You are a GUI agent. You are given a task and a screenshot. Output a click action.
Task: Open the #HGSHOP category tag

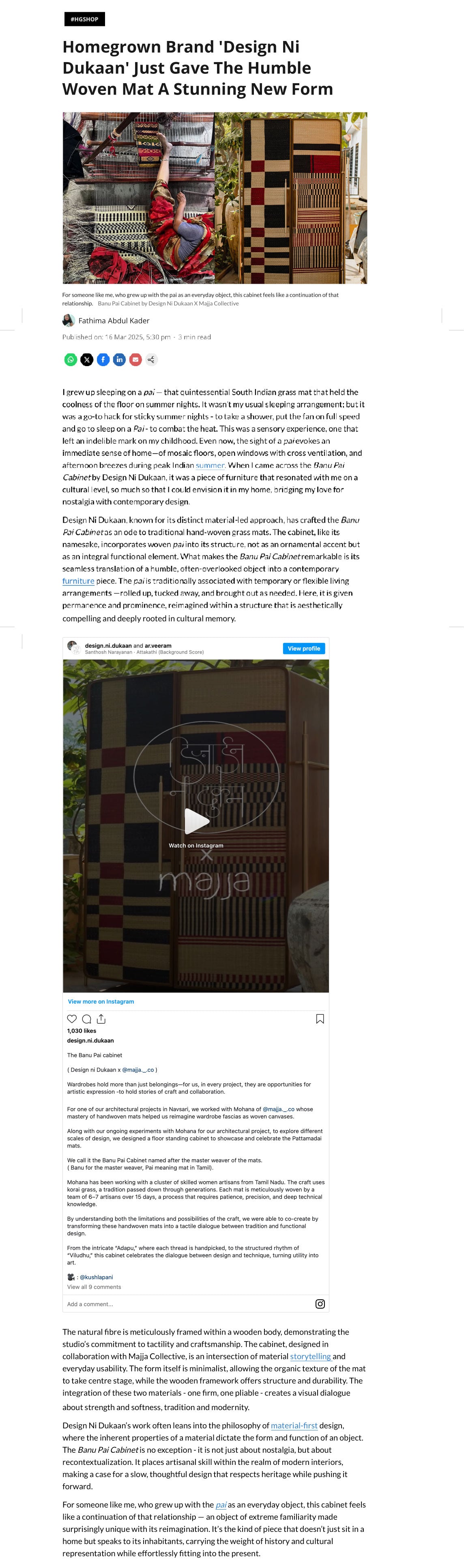point(84,19)
